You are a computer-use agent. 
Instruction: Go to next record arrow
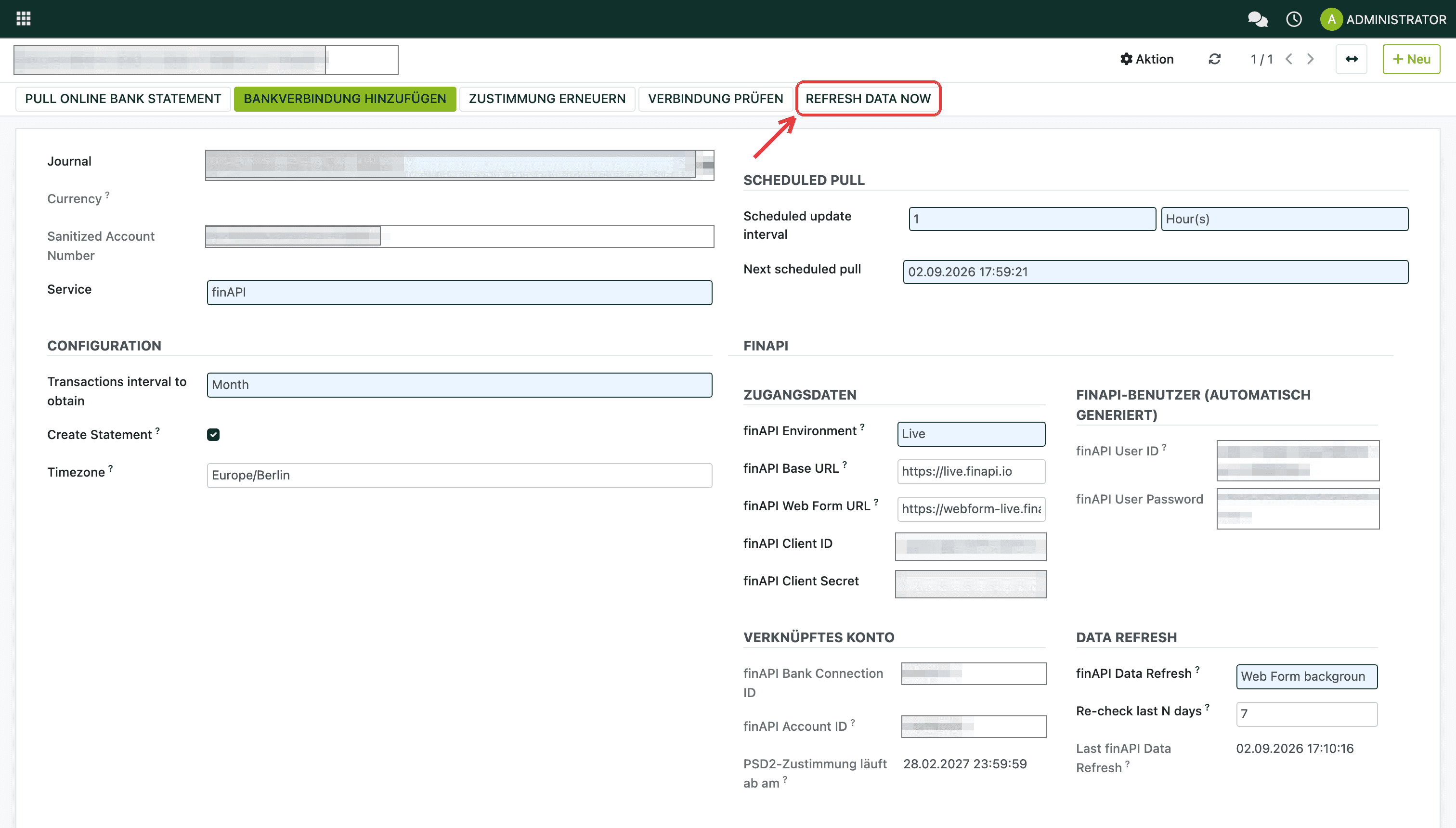(1311, 59)
